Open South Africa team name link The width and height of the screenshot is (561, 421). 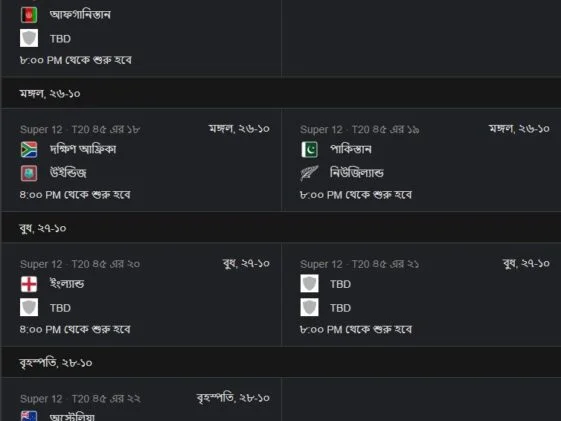coord(83,150)
